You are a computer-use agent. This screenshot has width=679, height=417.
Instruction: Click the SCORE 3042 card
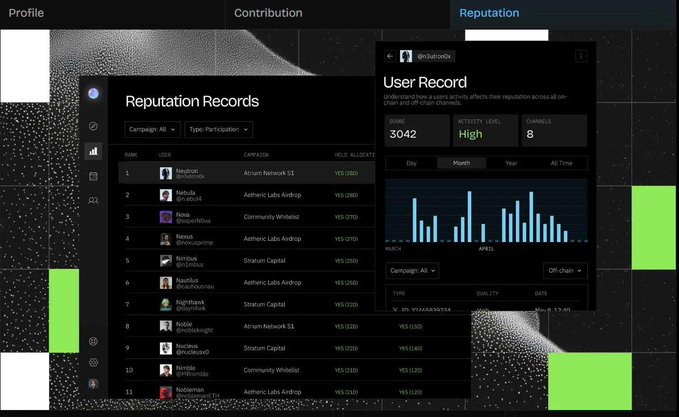point(417,130)
